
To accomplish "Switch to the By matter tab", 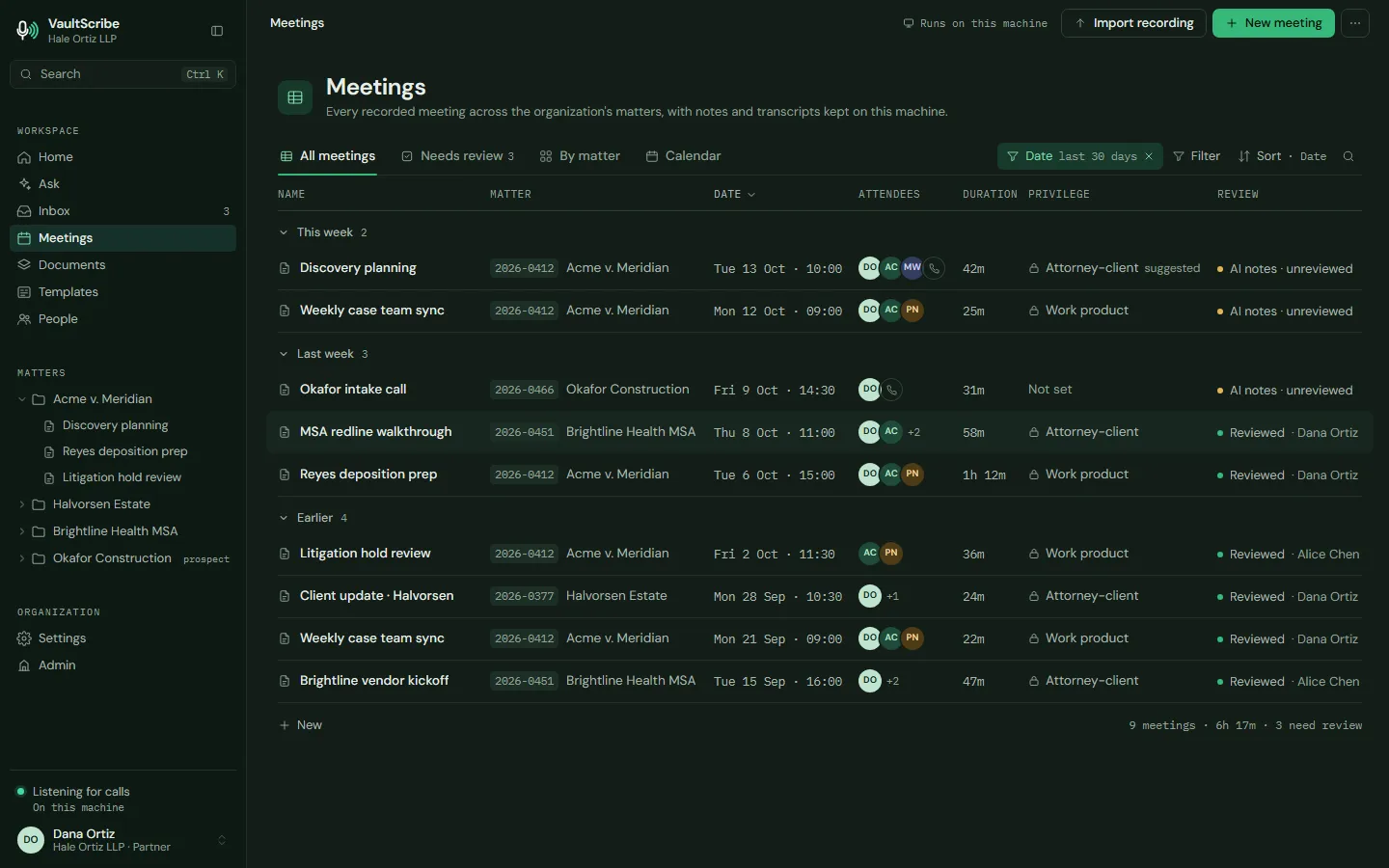I will click(x=580, y=156).
